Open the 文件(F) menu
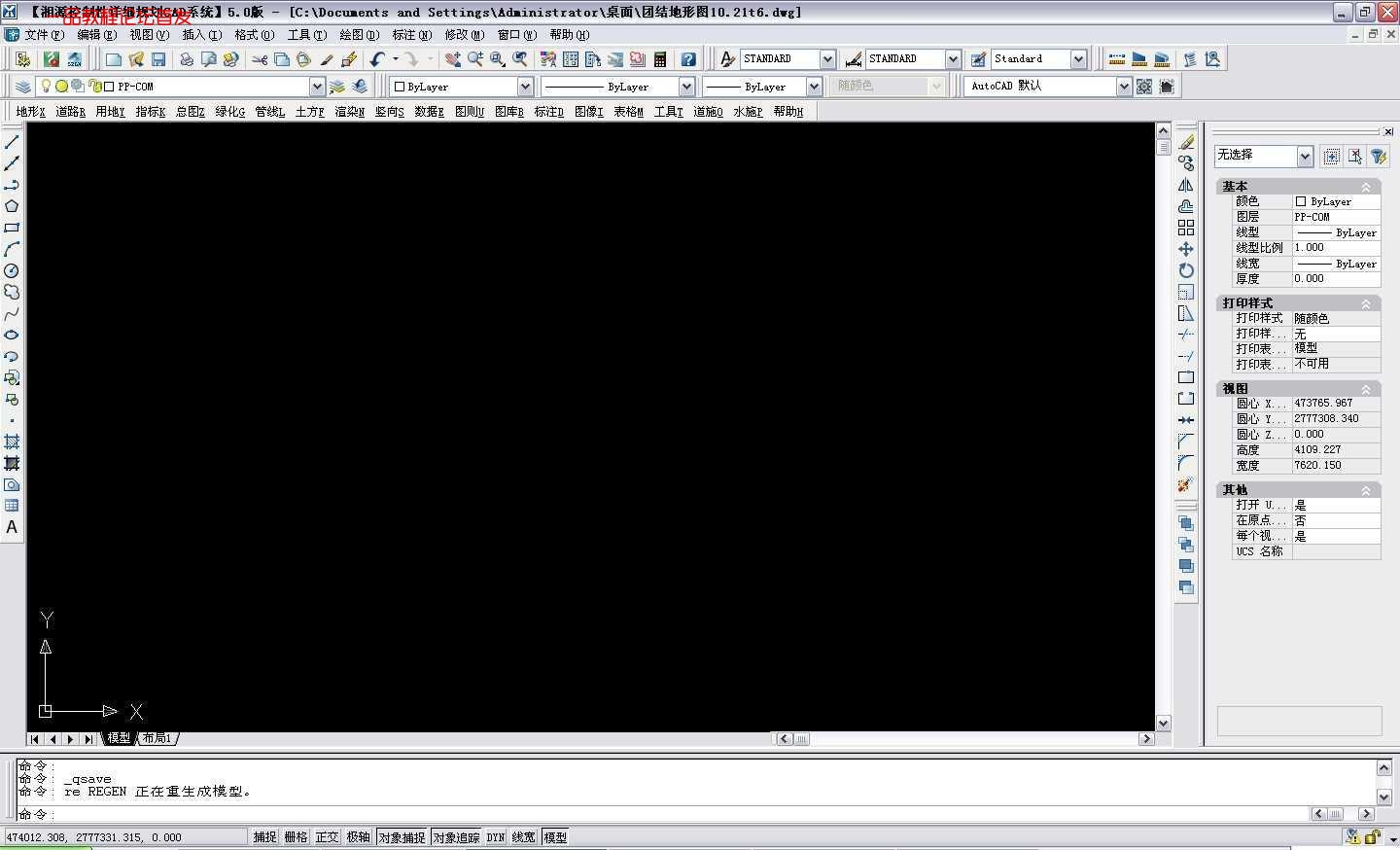The width and height of the screenshot is (1400, 850). pyautogui.click(x=44, y=35)
